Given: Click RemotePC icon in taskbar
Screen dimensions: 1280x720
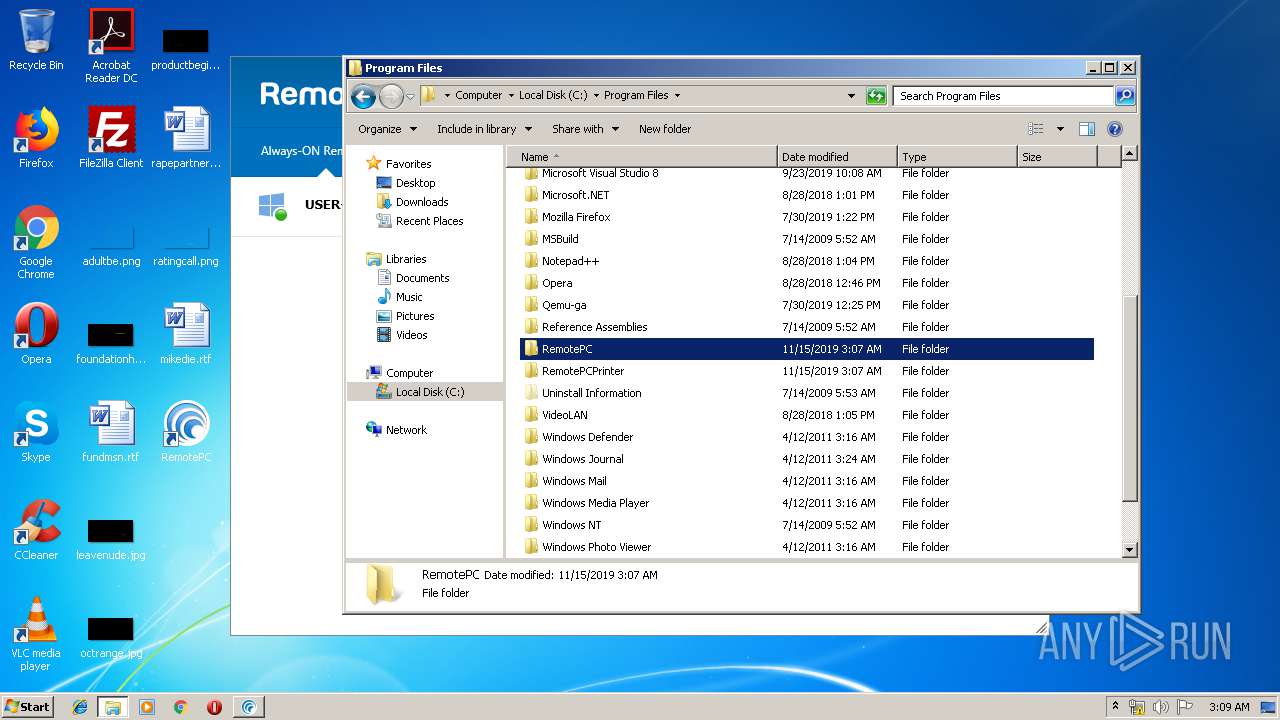Looking at the screenshot, I should pos(248,707).
